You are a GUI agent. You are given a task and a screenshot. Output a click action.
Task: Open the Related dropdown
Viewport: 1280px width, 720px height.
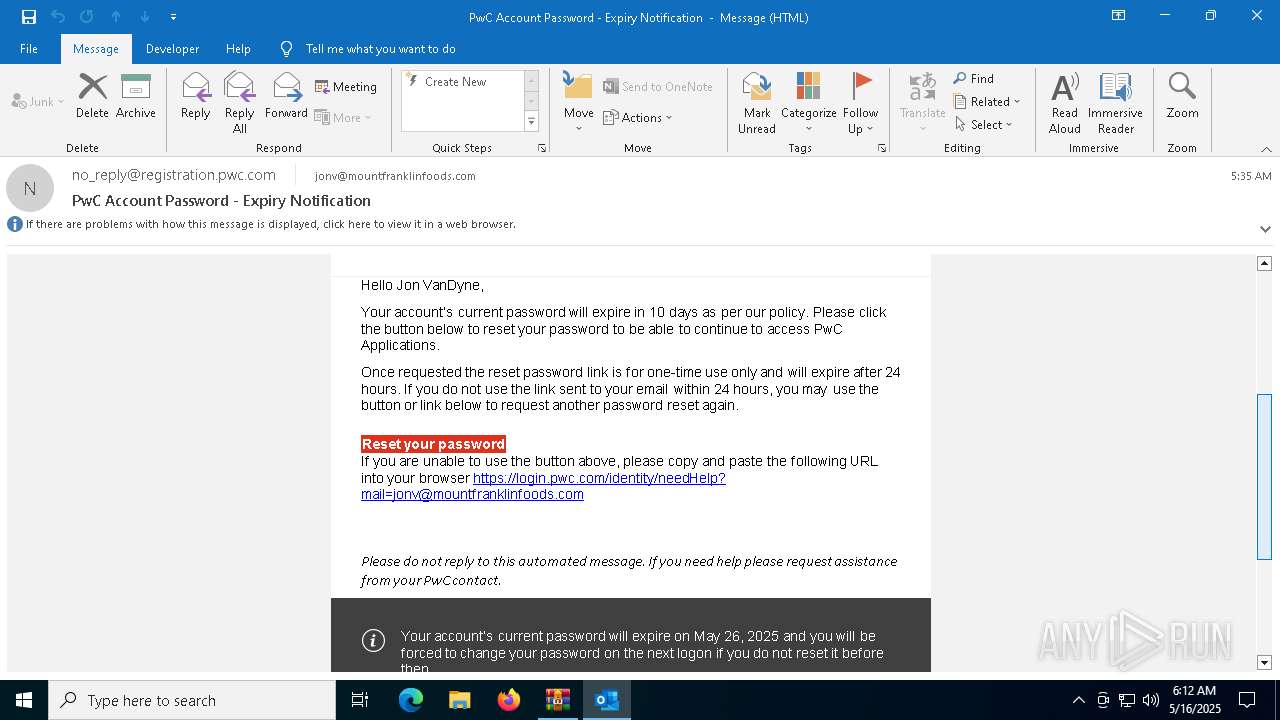(987, 101)
